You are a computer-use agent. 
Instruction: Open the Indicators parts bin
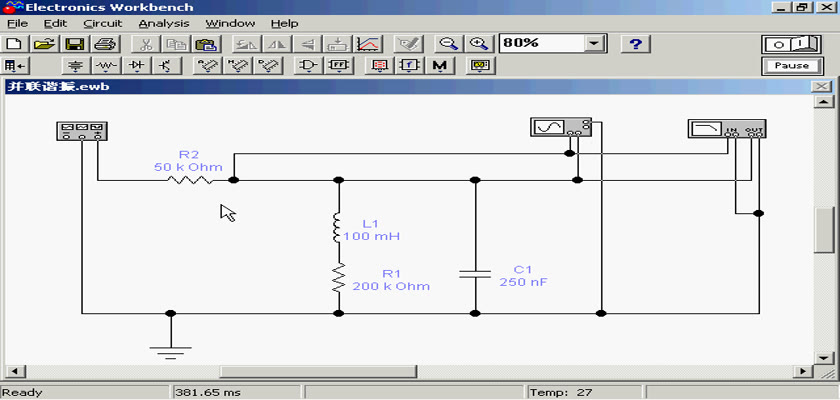click(x=379, y=66)
